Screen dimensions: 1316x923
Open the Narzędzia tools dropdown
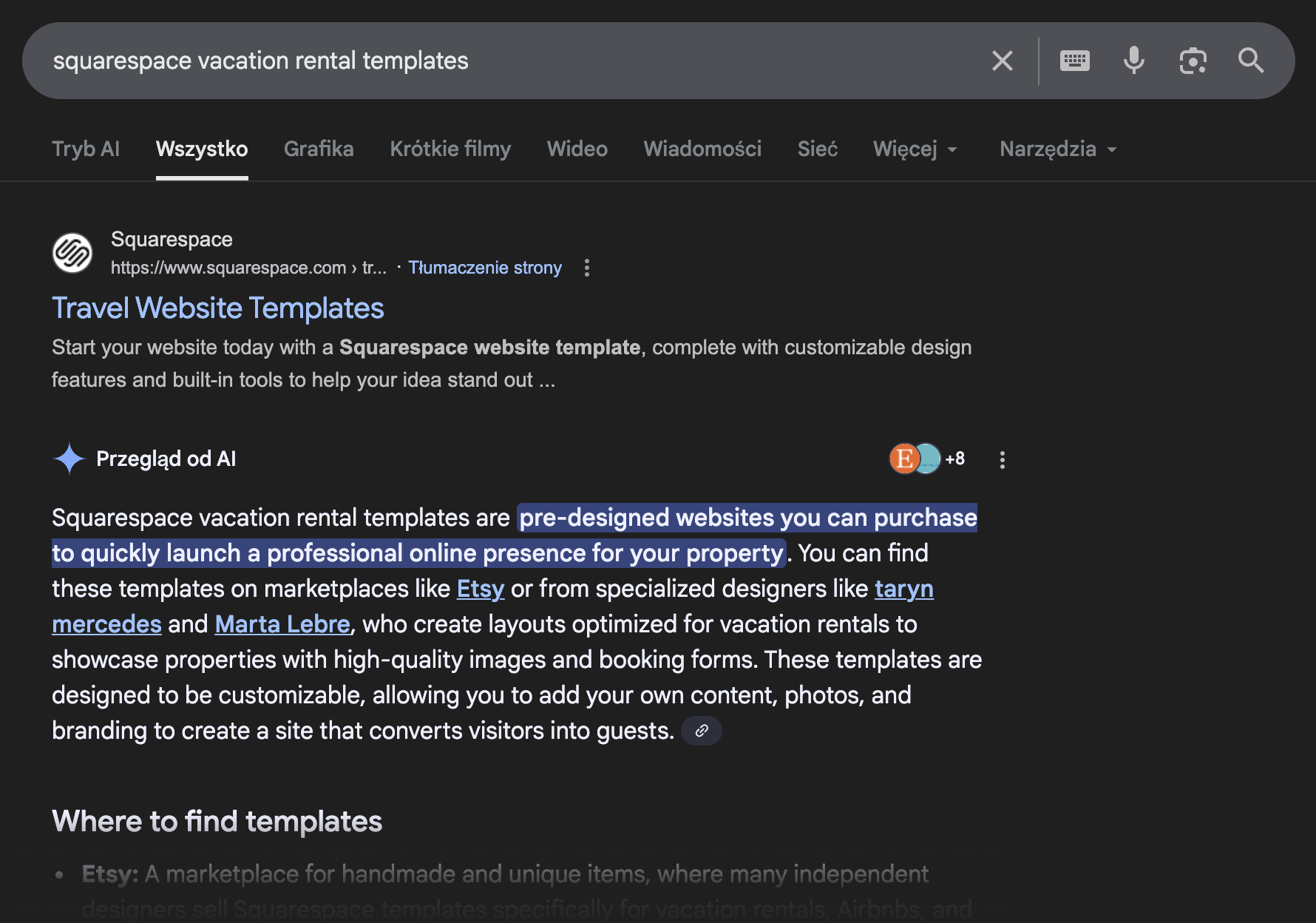point(1058,149)
